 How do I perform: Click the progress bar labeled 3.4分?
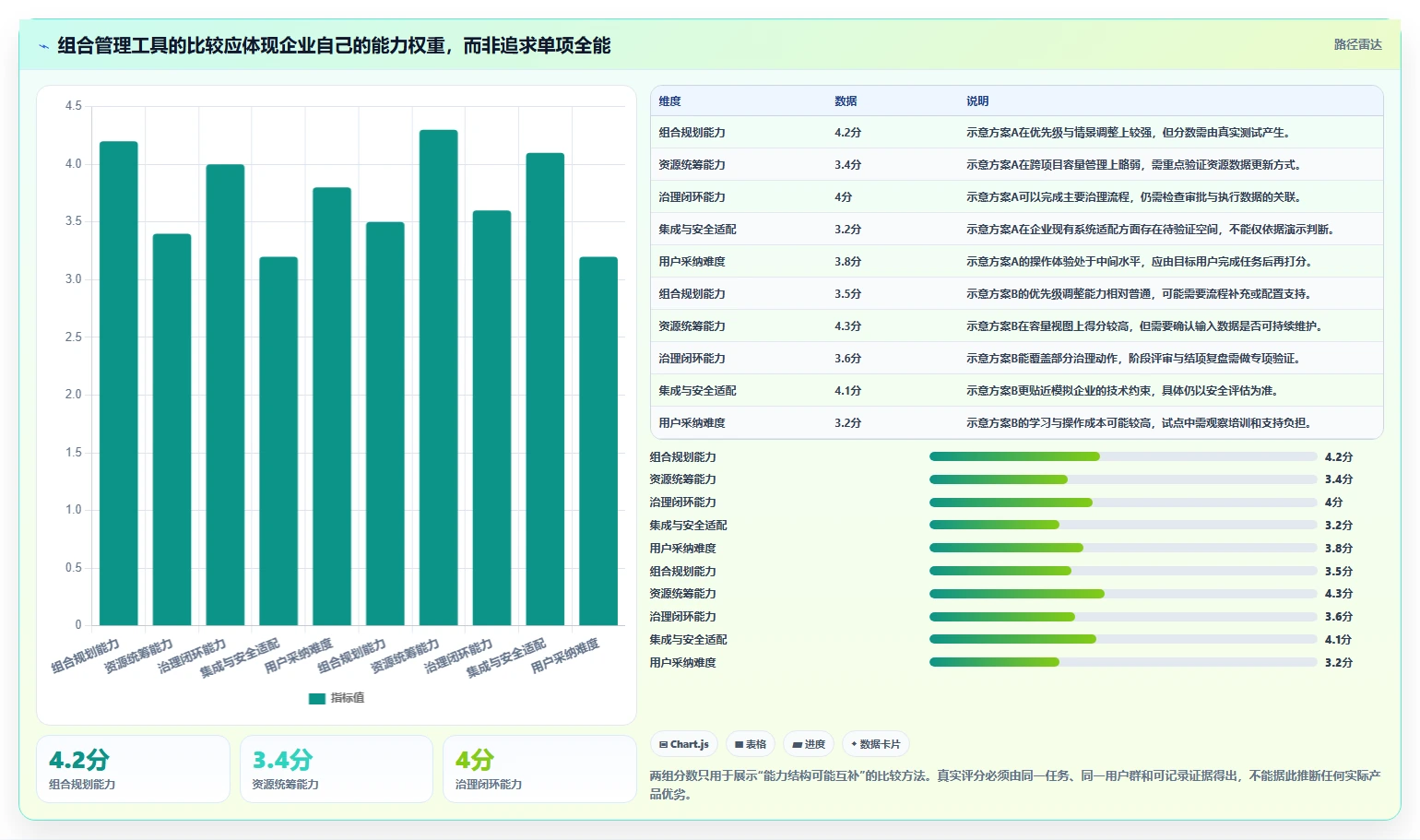coord(1123,479)
